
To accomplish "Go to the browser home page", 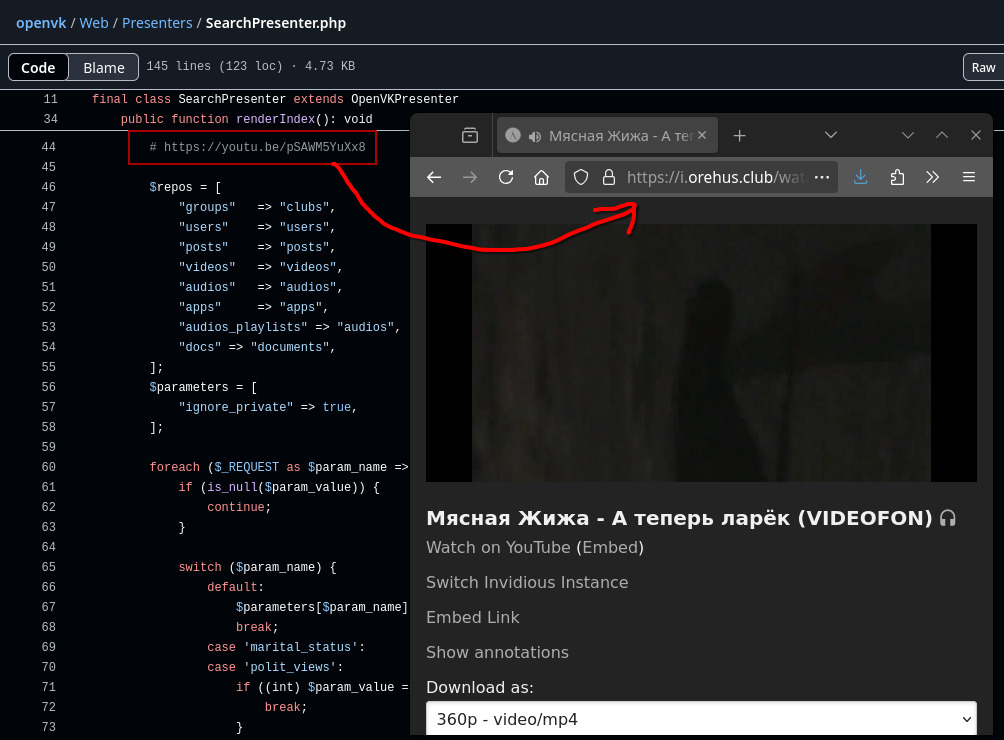I will pyautogui.click(x=541, y=177).
